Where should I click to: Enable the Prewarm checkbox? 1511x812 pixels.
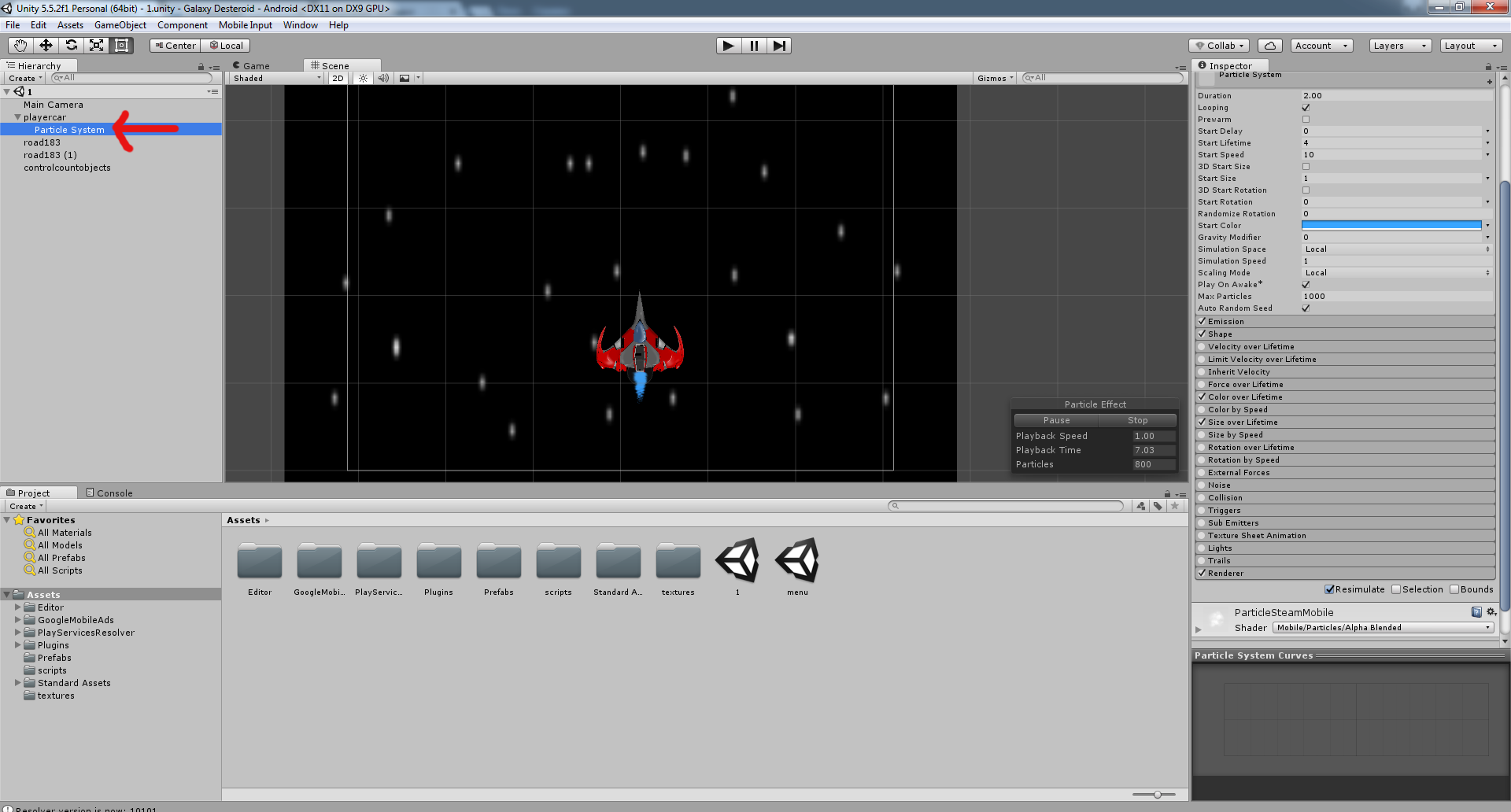(1306, 119)
